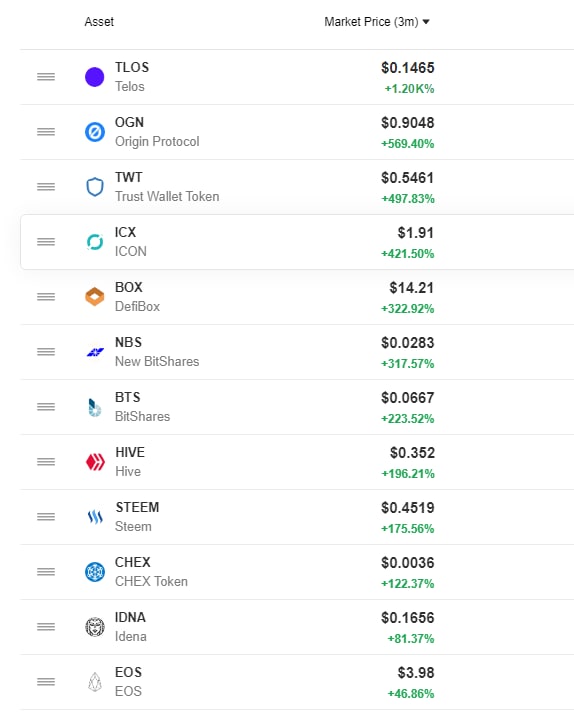Click the Asset column header
Image resolution: width=574 pixels, height=712 pixels.
click(x=99, y=22)
